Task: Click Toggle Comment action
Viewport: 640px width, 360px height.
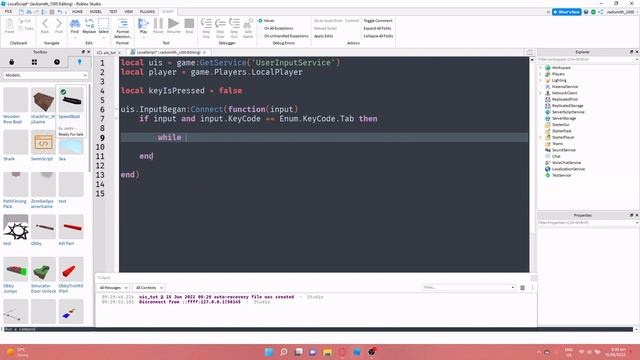Action: coord(378,20)
